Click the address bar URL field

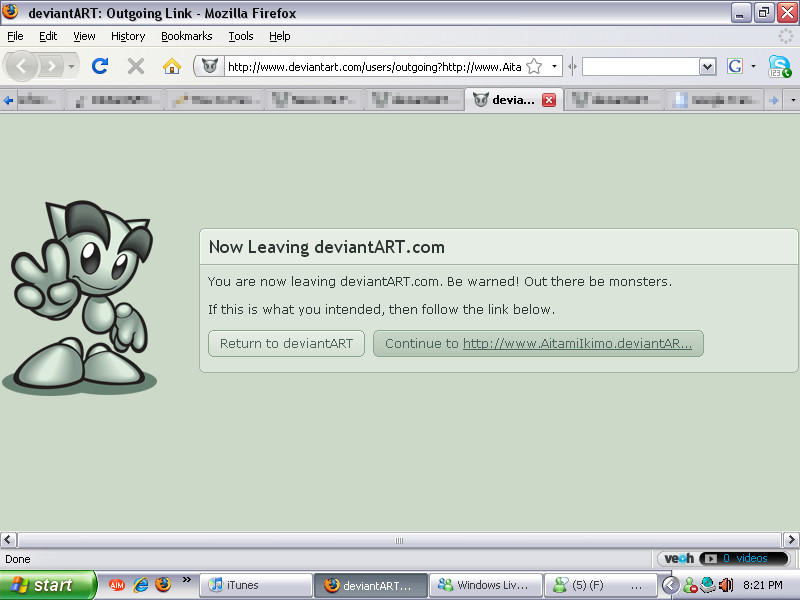(x=374, y=67)
